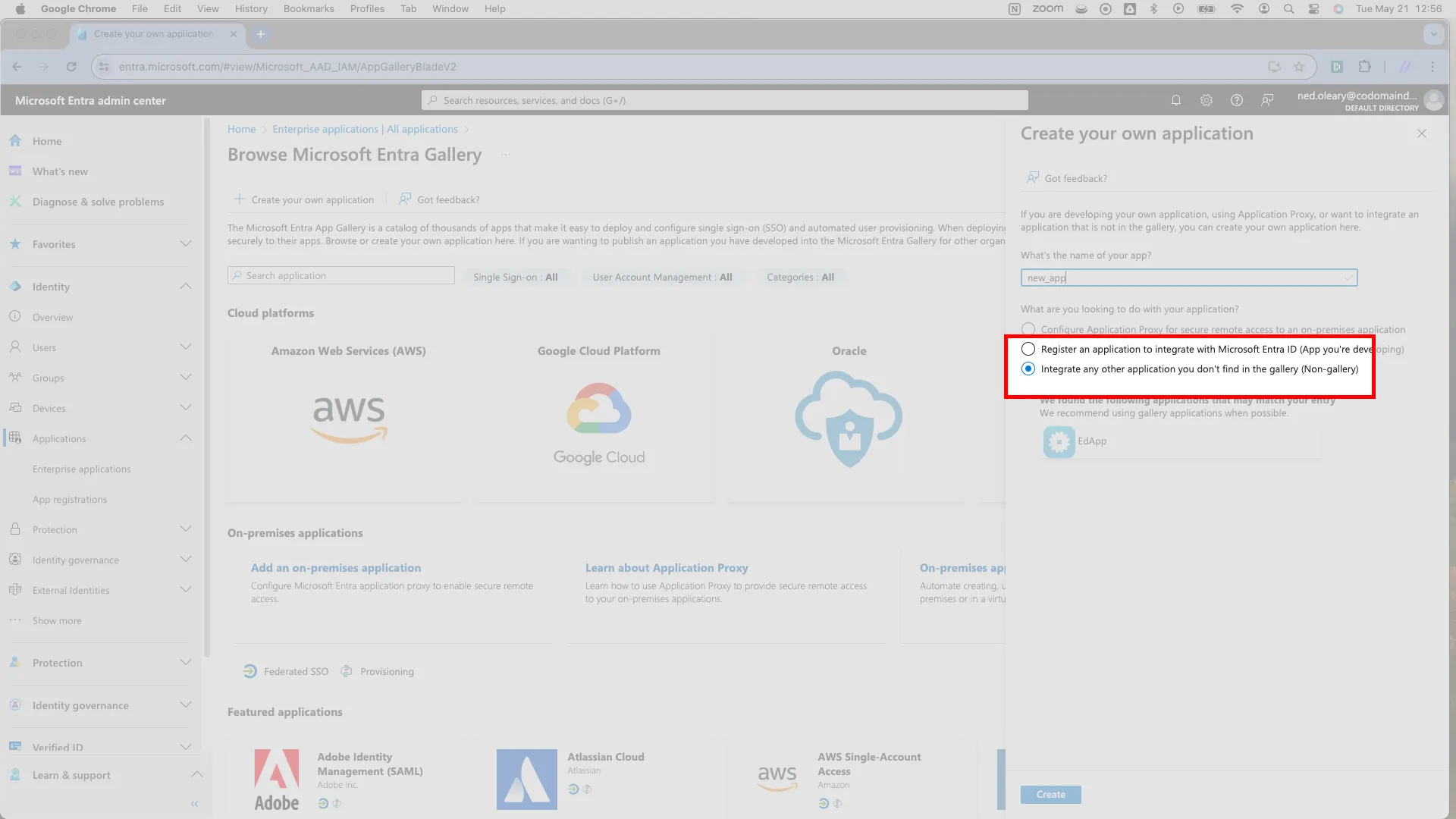Open the settings gear in Entra header

pyautogui.click(x=1207, y=100)
